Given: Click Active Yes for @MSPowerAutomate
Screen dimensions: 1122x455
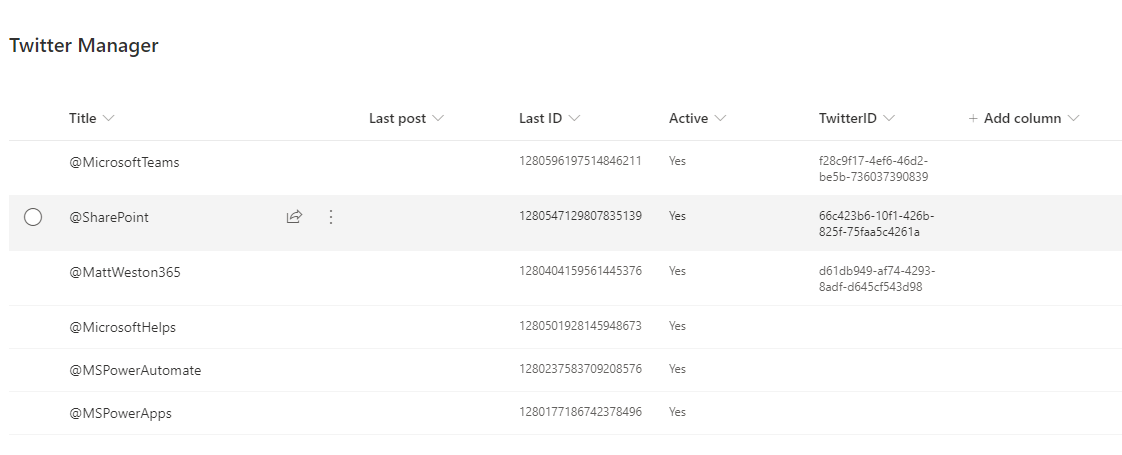Looking at the screenshot, I should [x=677, y=369].
